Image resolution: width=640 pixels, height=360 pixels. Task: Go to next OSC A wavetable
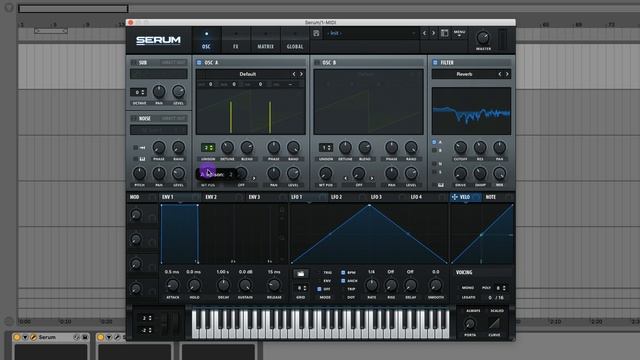302,74
